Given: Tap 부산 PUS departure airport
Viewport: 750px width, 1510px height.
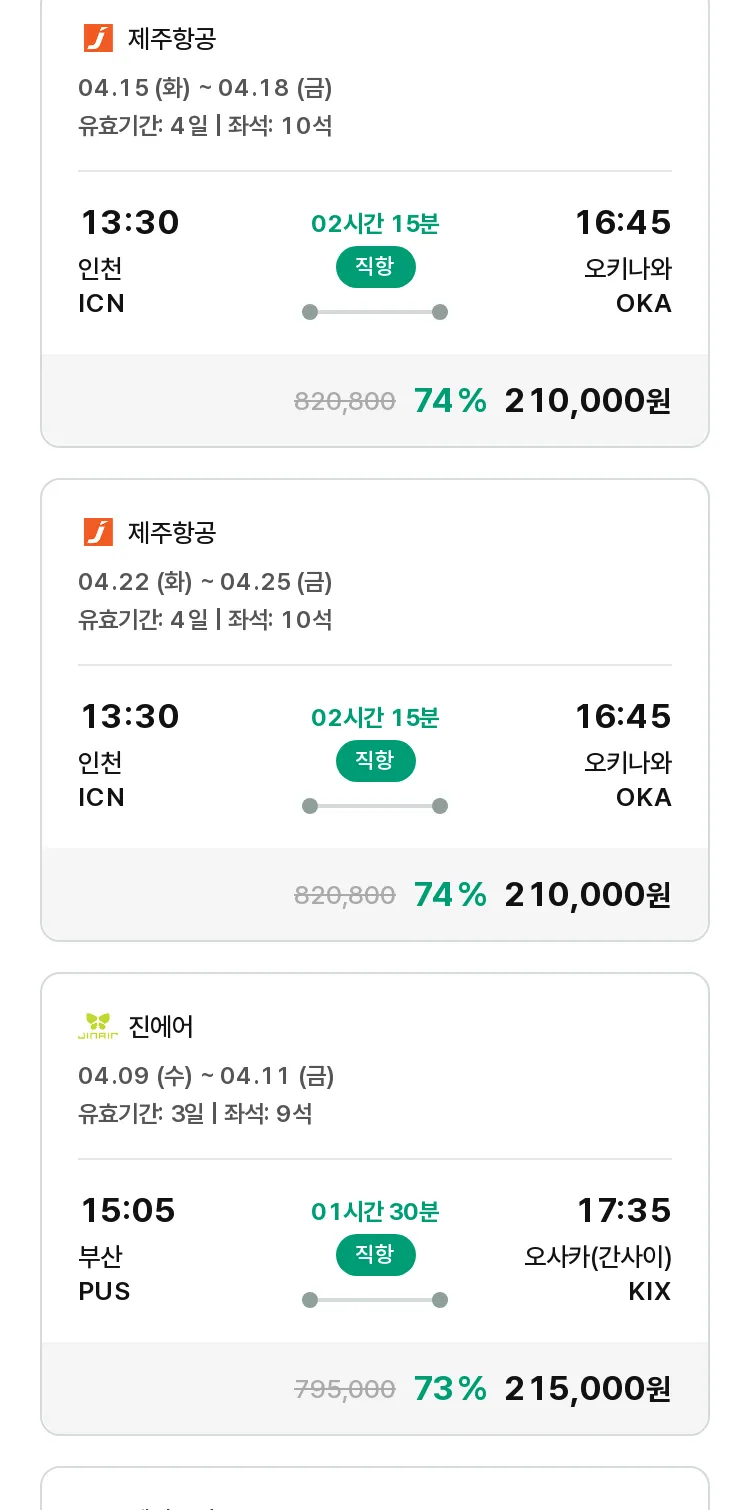Looking at the screenshot, I should coord(104,1273).
